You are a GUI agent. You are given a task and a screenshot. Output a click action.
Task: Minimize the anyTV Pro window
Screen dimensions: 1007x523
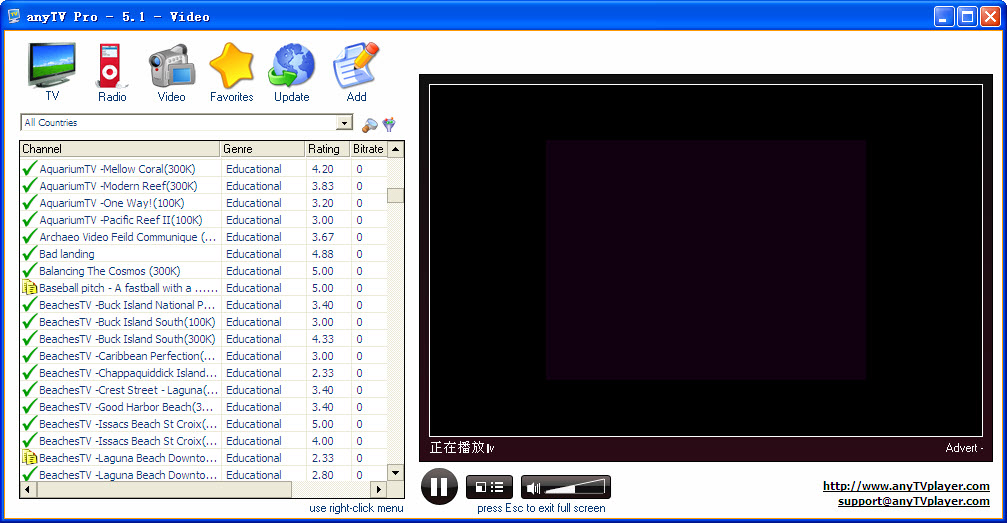[943, 17]
